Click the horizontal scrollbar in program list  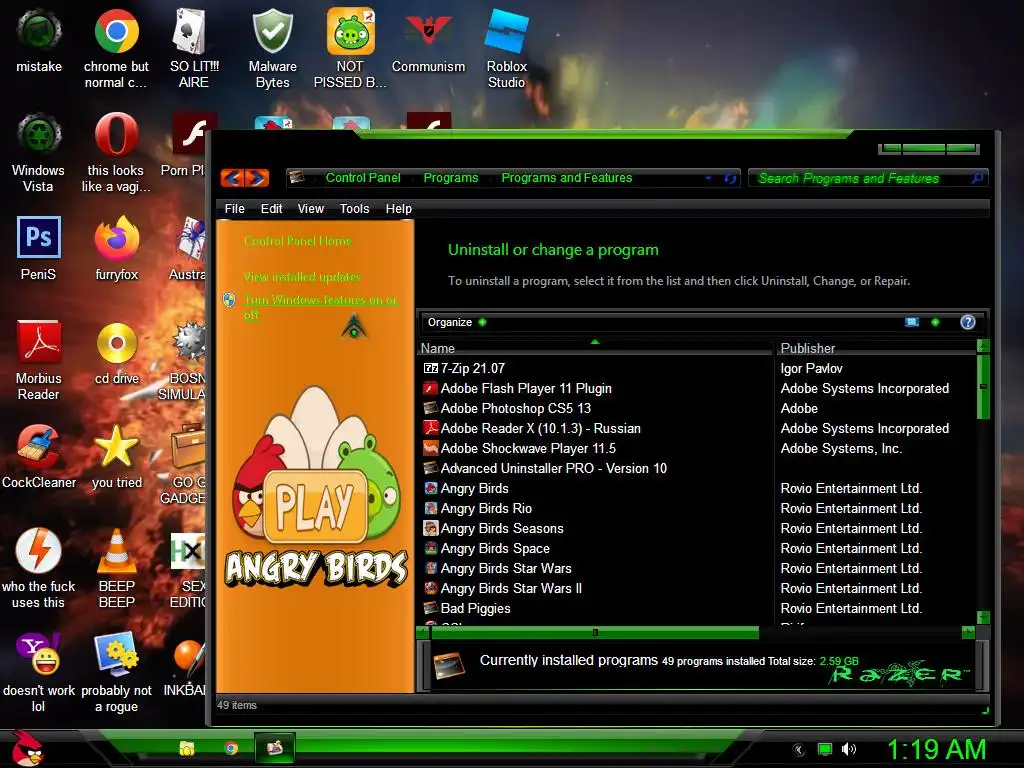[594, 632]
